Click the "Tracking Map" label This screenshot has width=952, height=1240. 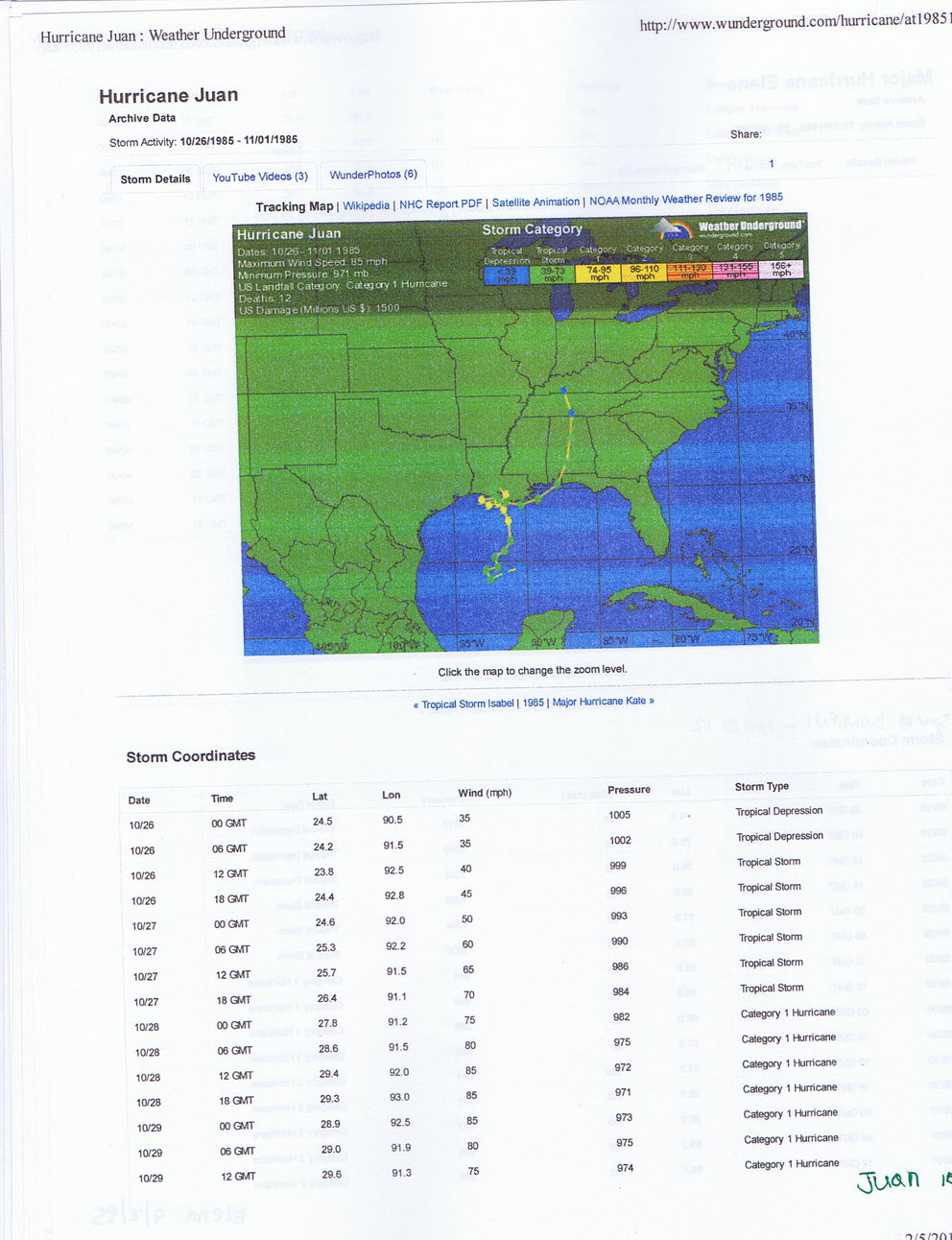pyautogui.click(x=295, y=206)
